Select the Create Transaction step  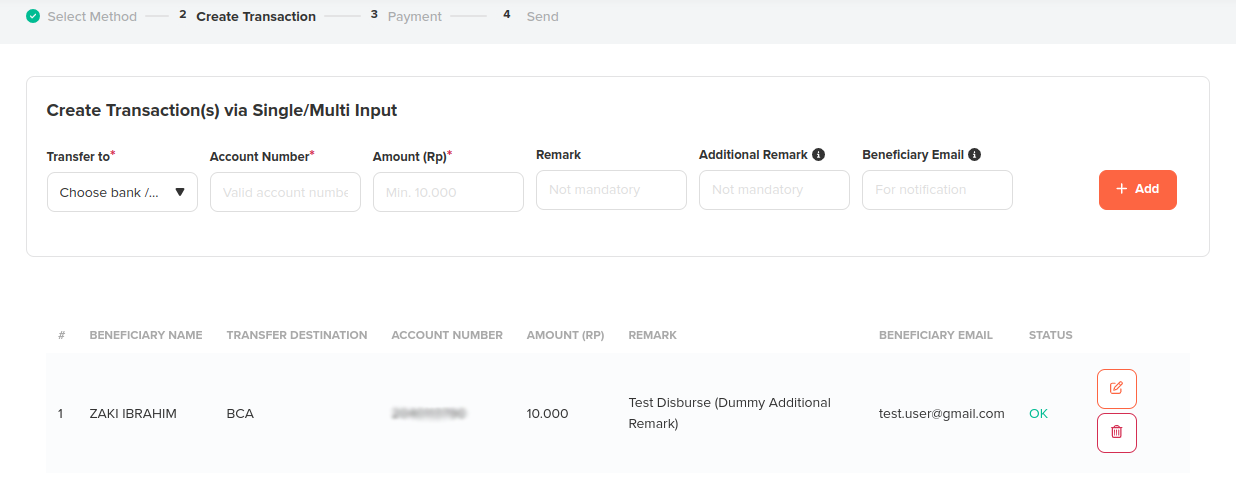(255, 17)
